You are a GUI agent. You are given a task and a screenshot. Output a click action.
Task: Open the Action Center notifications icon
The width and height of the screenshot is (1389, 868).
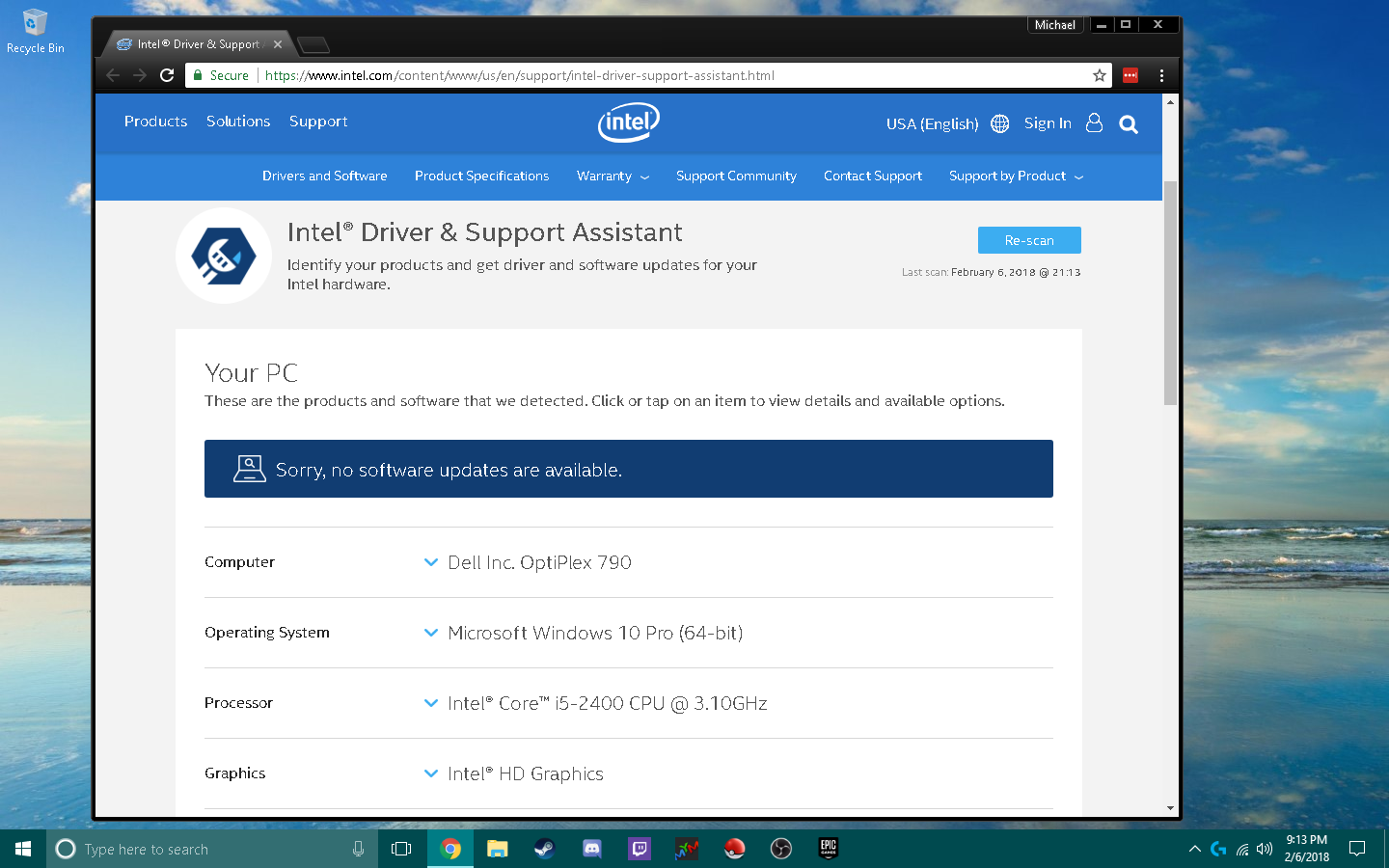click(1357, 849)
